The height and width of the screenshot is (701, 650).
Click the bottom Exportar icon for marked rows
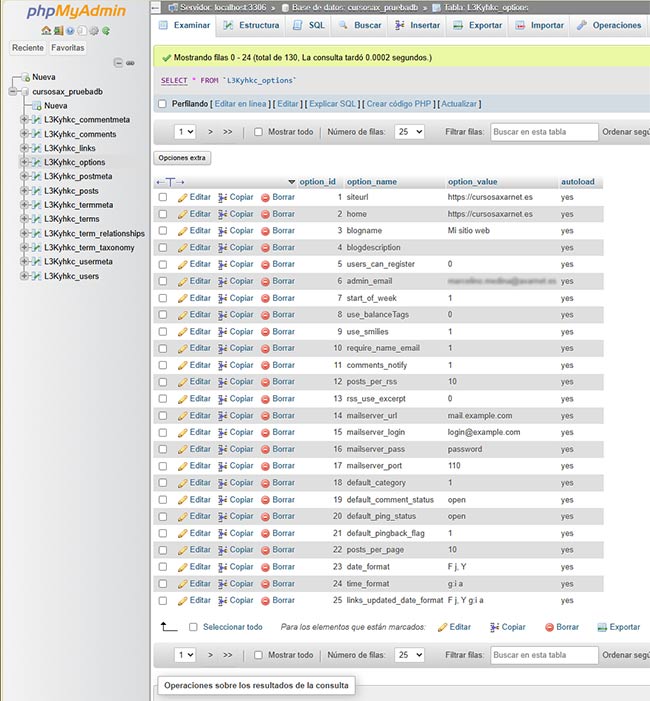click(x=603, y=627)
